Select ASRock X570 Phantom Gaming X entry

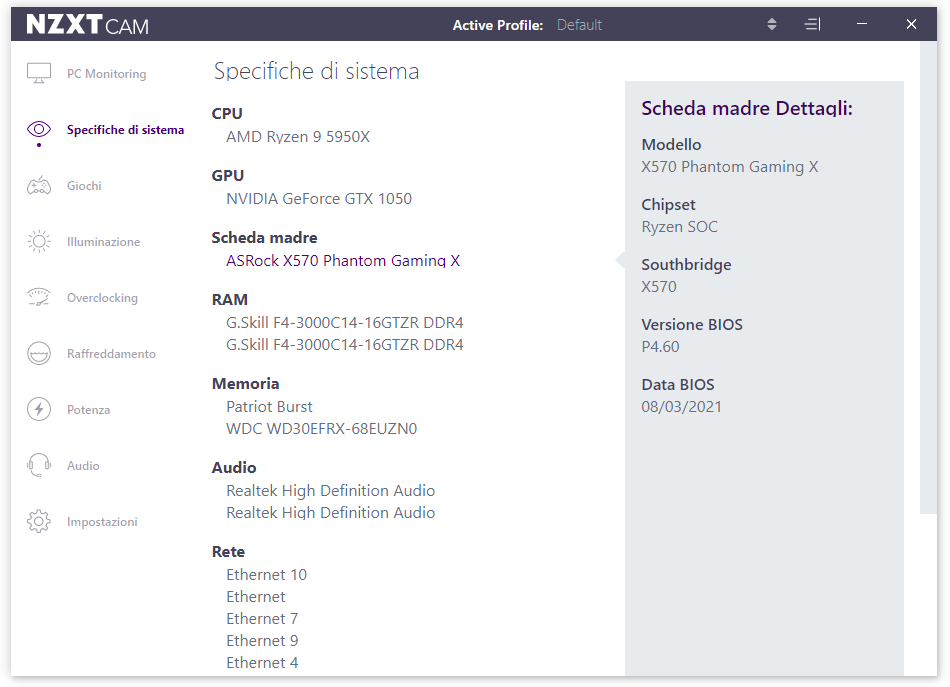pos(343,261)
